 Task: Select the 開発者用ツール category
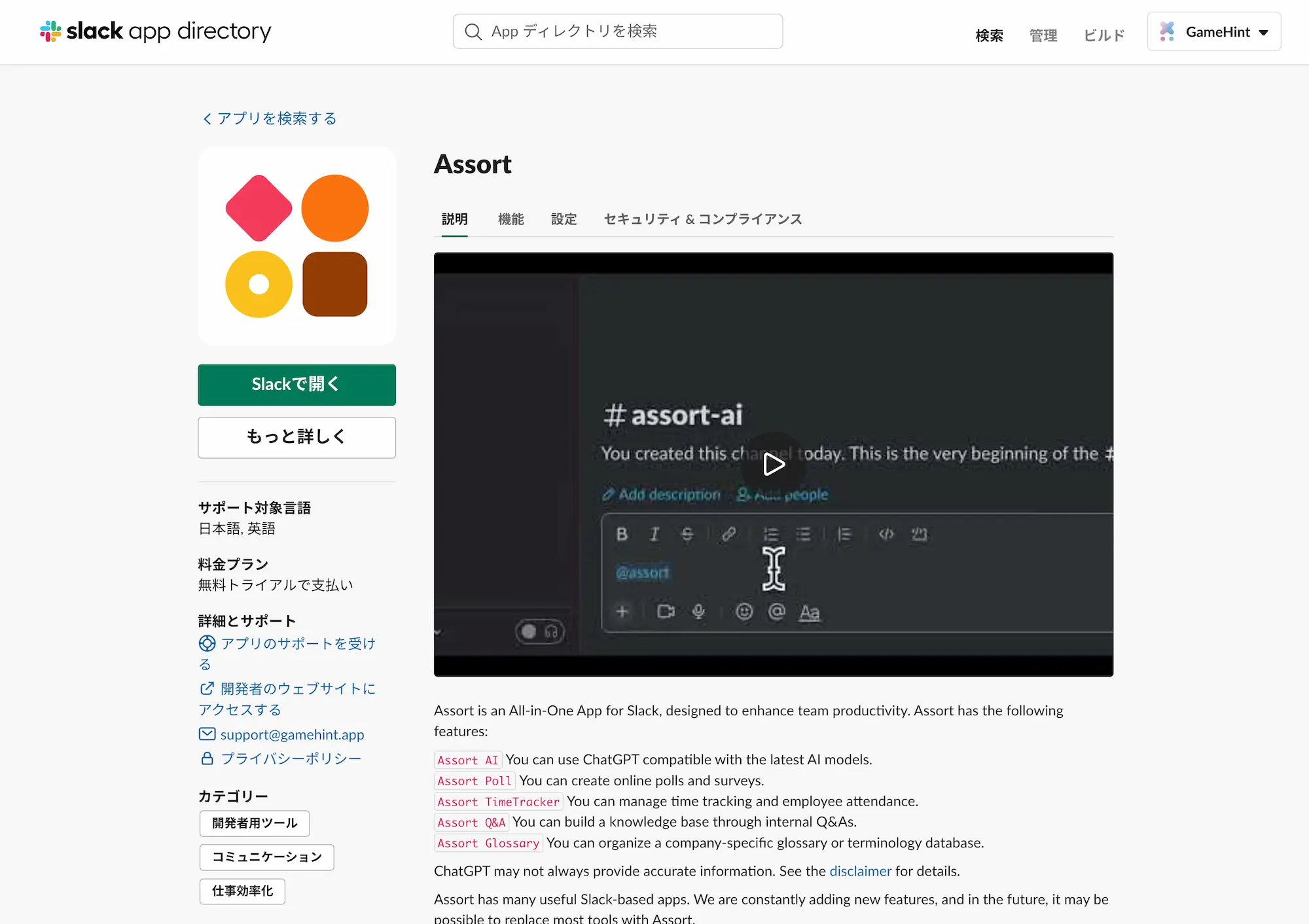(255, 823)
